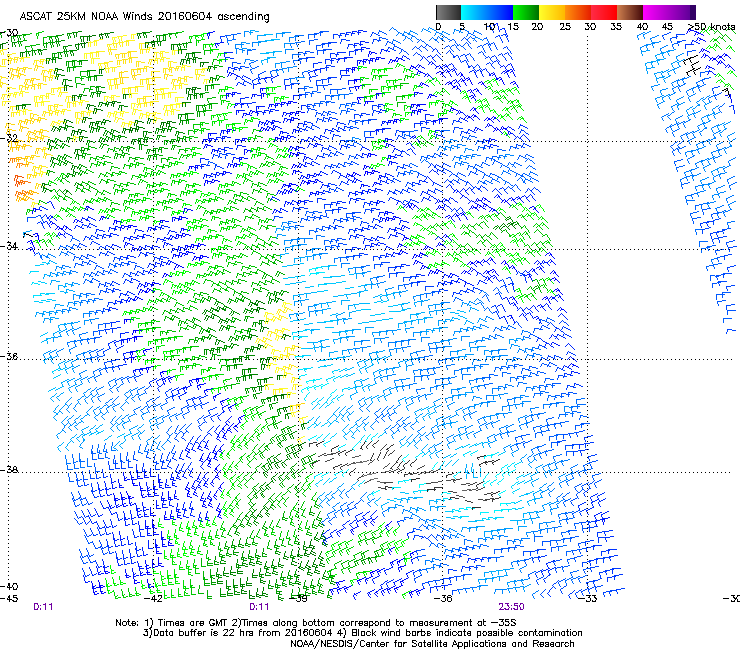Click the '>50 knots' legend label
The image size is (740, 650).
point(711,27)
